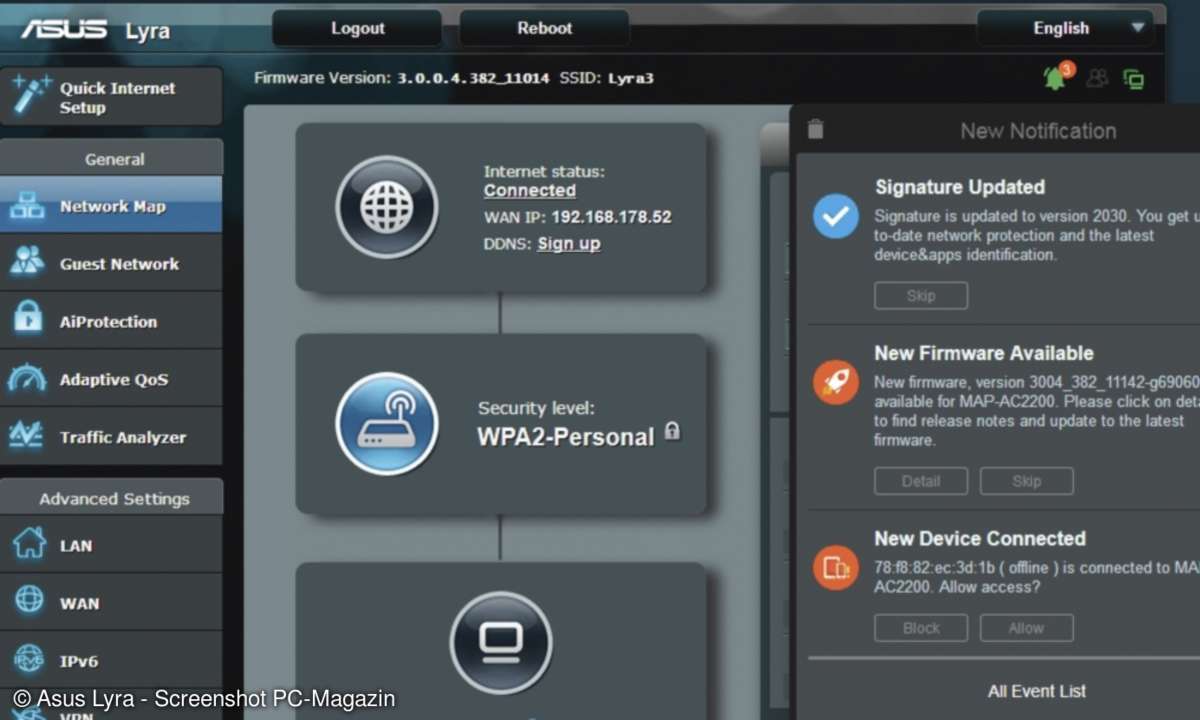Click the Network Map sidebar icon

27,206
